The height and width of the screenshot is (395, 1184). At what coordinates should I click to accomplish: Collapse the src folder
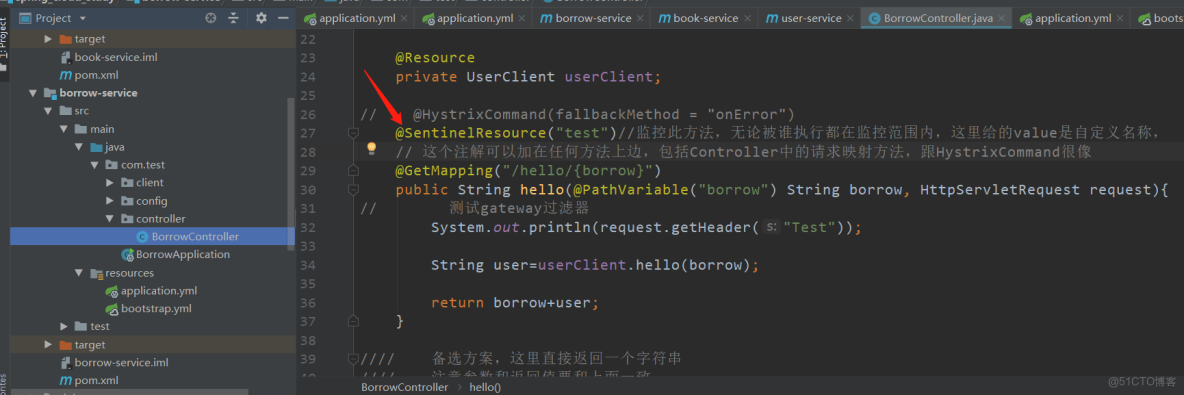pyautogui.click(x=49, y=111)
